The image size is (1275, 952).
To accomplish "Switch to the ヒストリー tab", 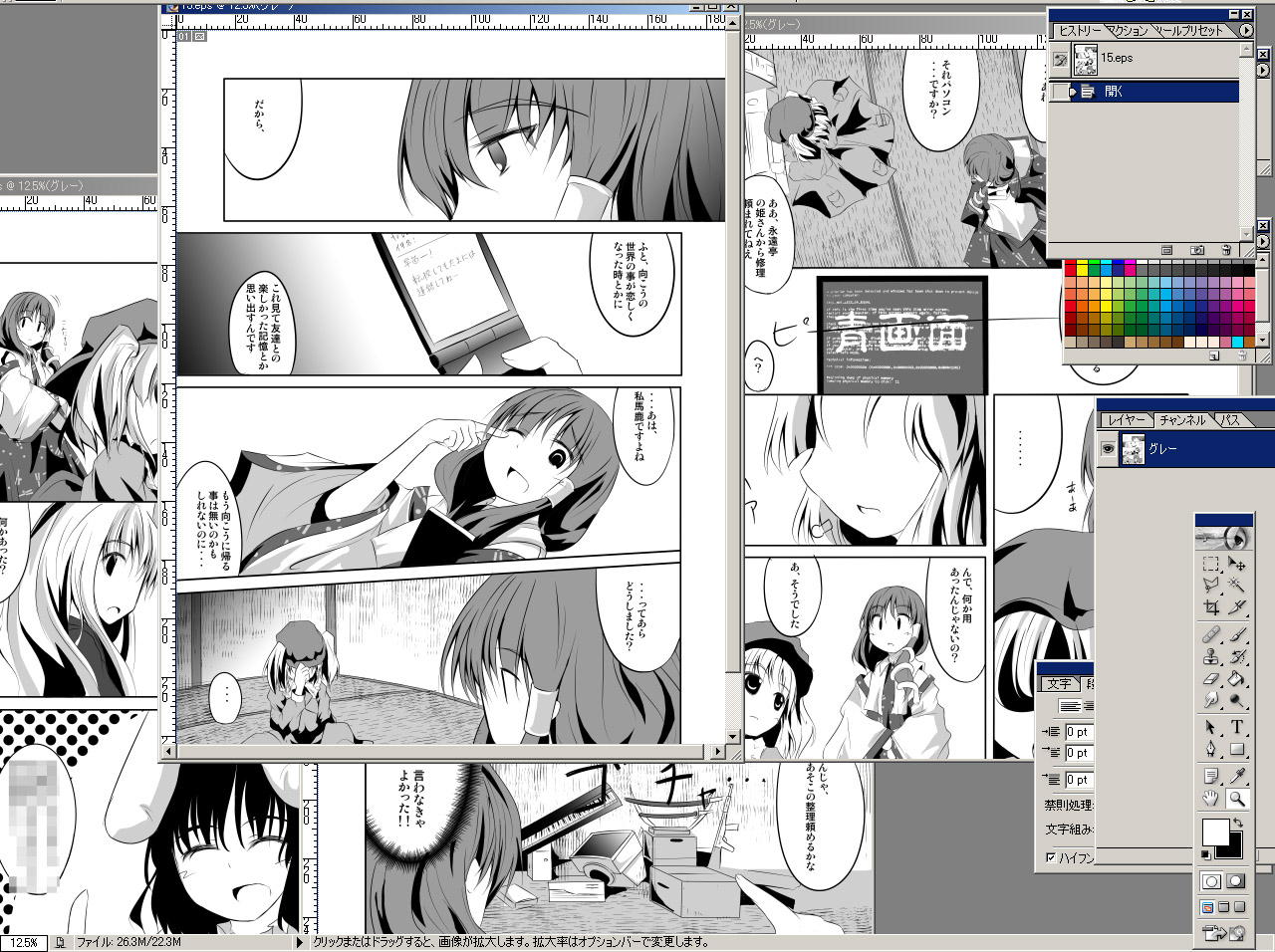I will click(x=1079, y=30).
